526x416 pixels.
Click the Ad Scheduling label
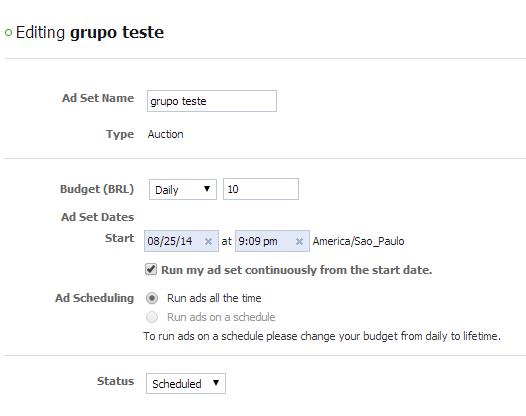(95, 298)
